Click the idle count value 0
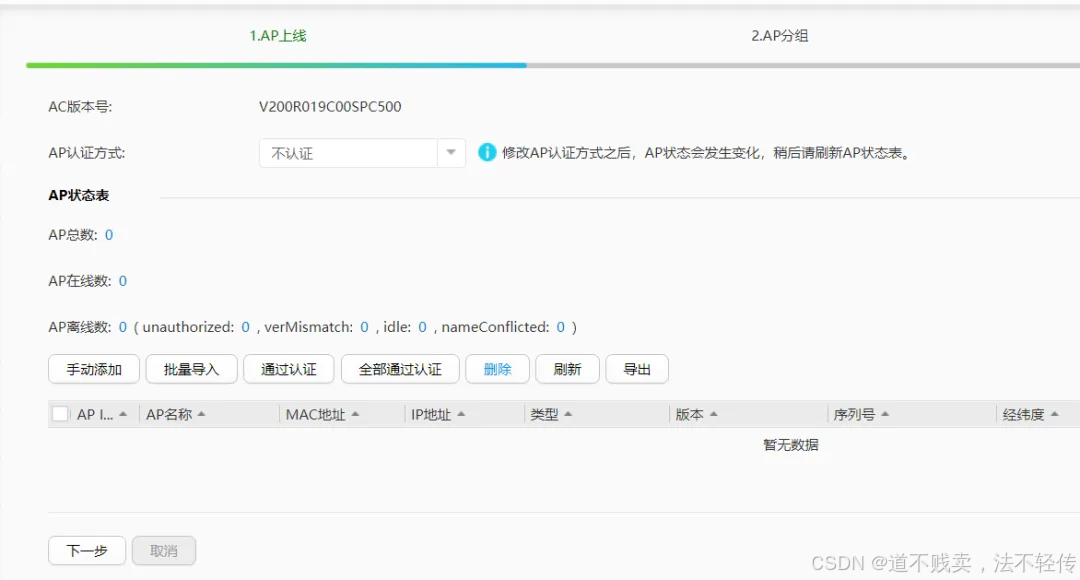This screenshot has height=580, width=1080. click(422, 327)
